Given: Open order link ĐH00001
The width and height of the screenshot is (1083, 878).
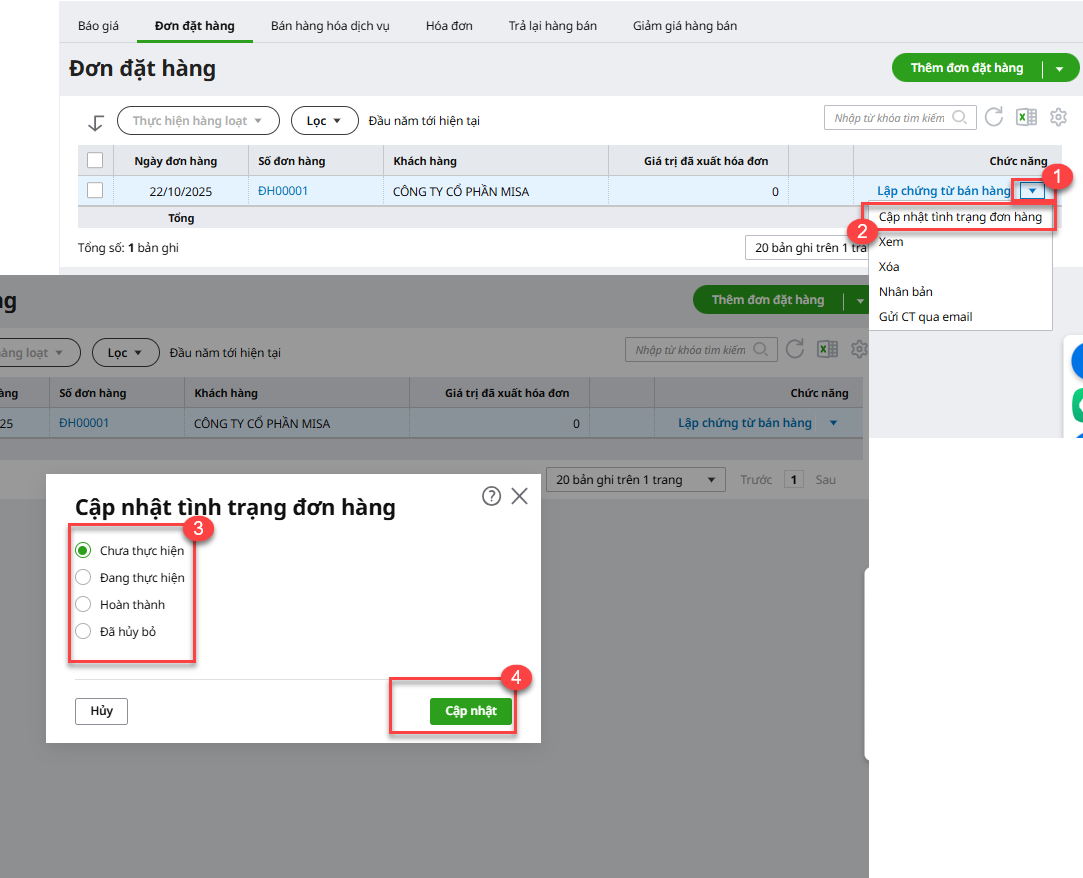Looking at the screenshot, I should coord(283,191).
